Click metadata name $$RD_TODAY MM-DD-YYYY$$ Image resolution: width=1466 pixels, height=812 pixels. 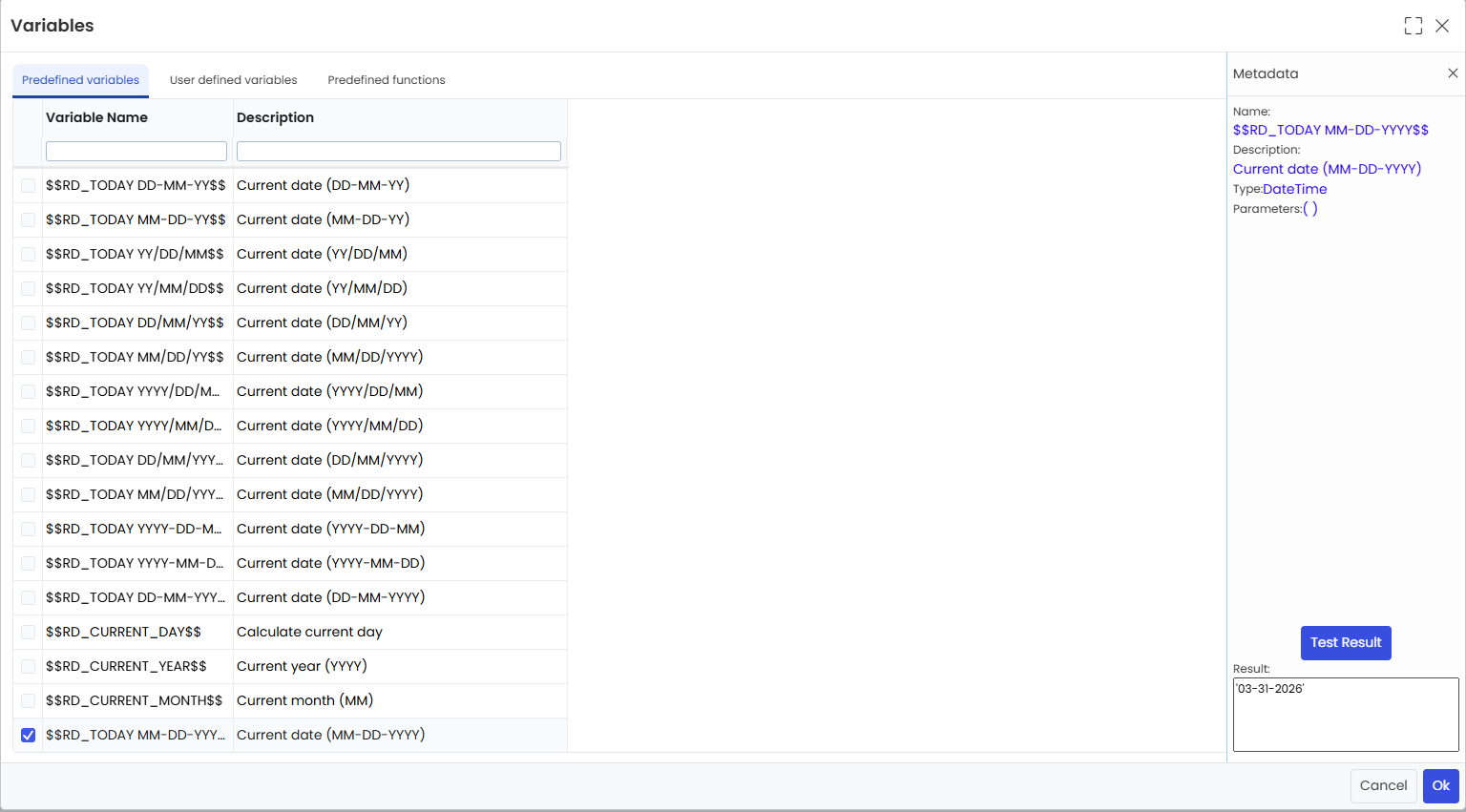pos(1330,130)
